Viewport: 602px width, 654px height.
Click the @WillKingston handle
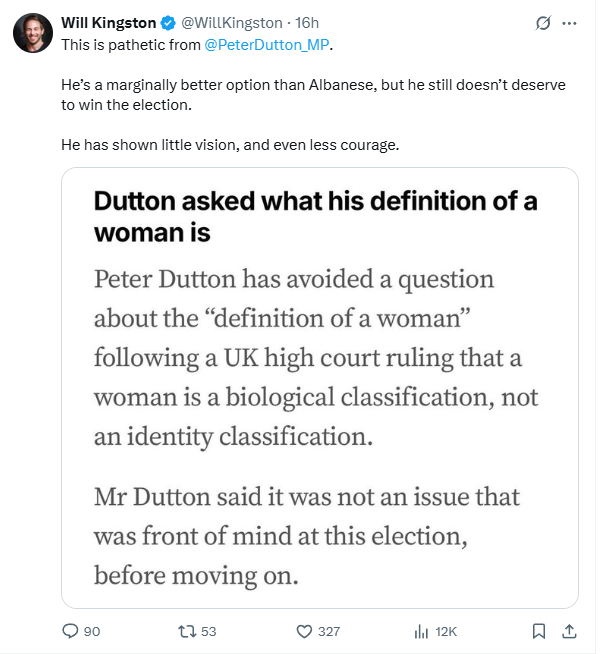(x=231, y=23)
